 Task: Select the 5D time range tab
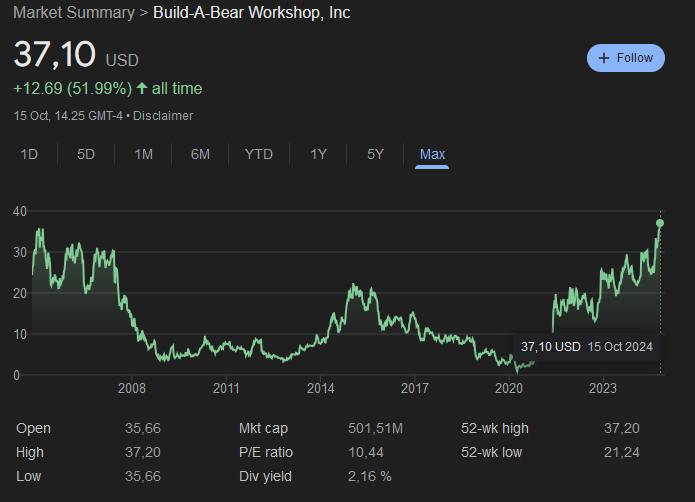tap(86, 154)
